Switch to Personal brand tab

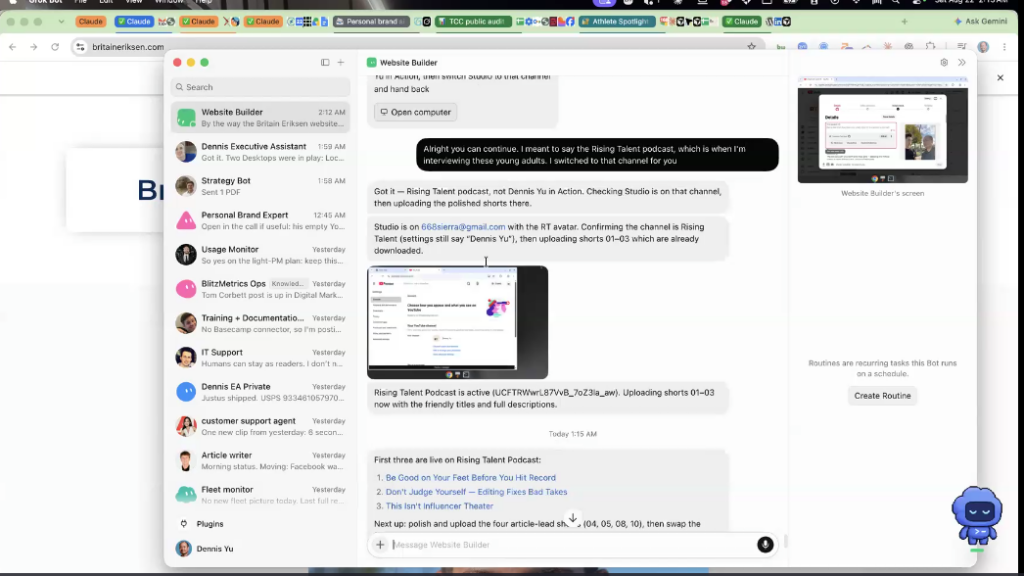click(x=371, y=22)
